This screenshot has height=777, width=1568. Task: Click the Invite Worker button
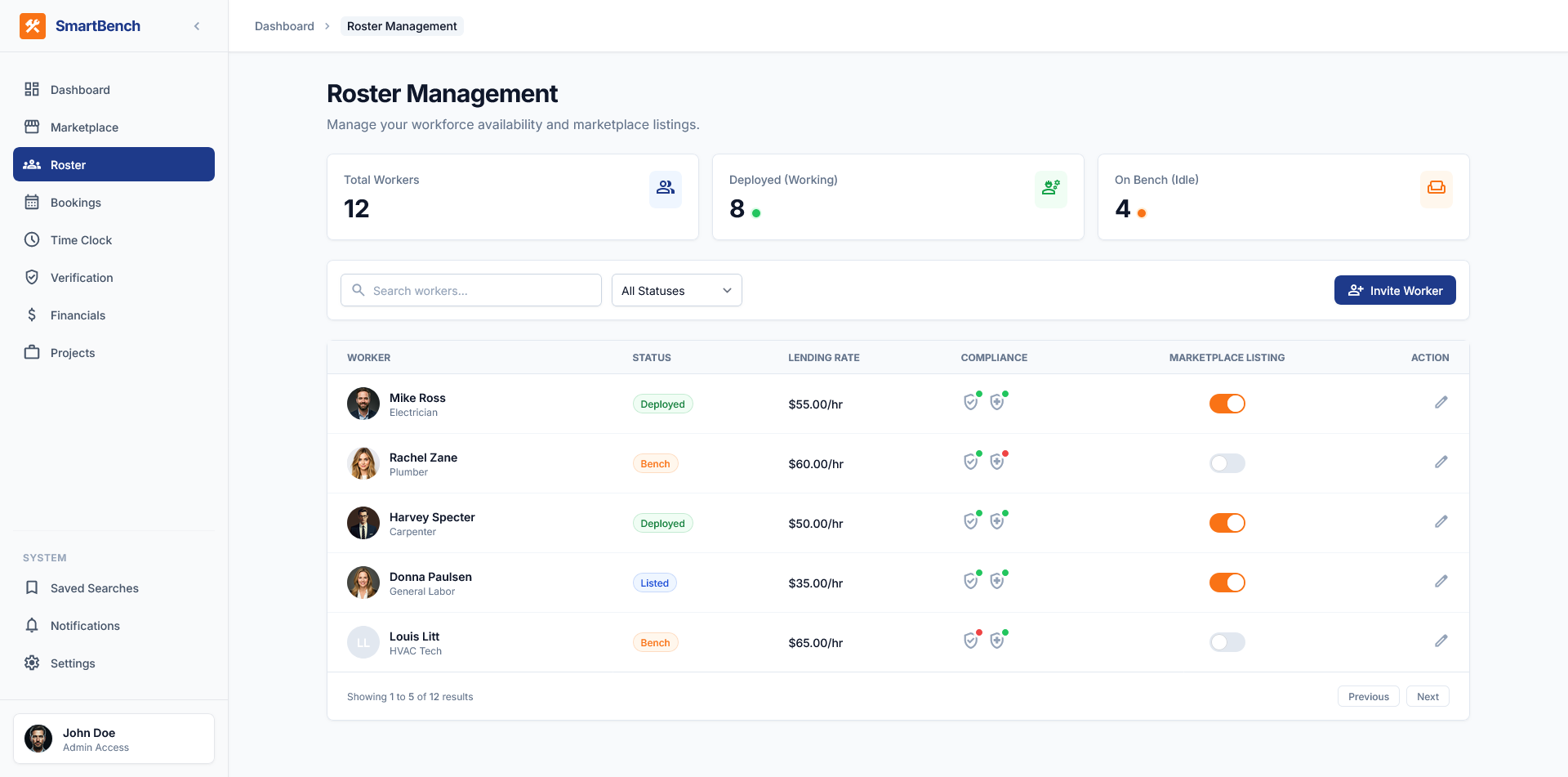[x=1394, y=291]
